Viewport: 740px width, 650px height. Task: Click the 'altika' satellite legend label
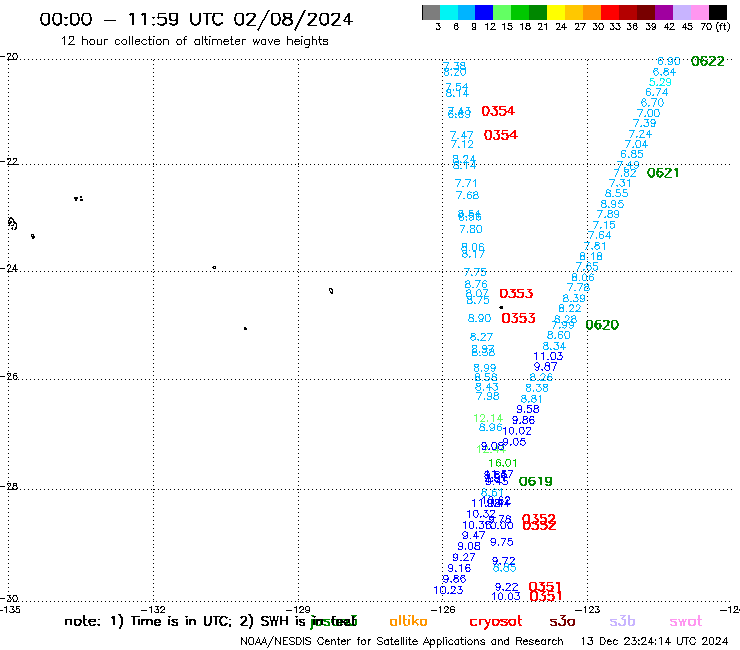408,621
